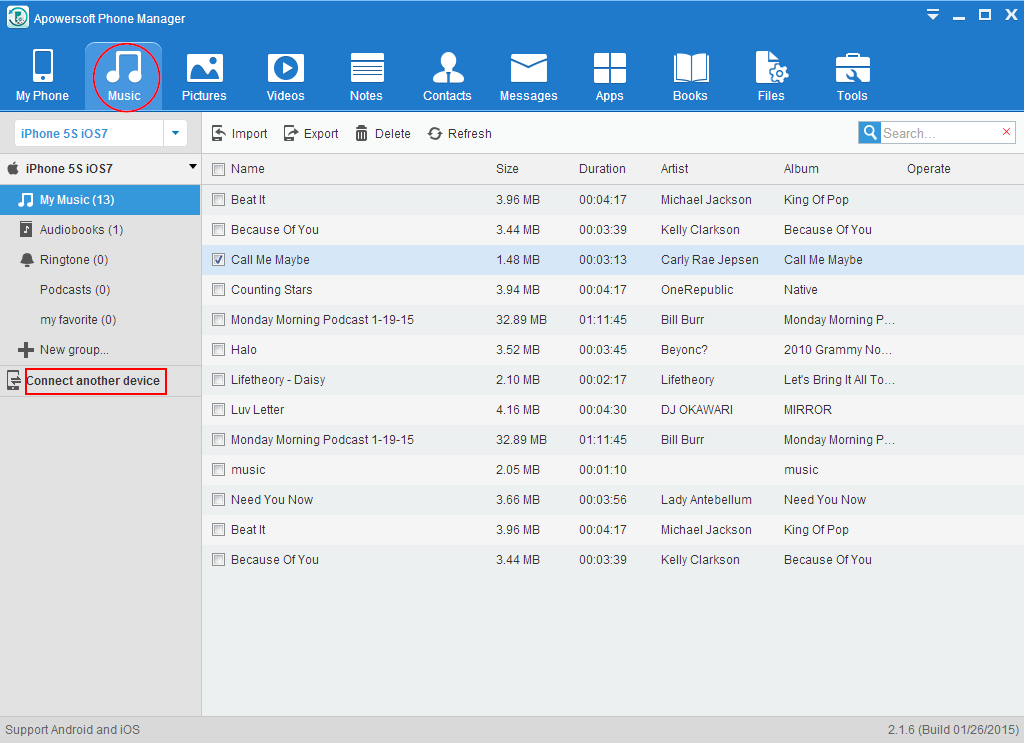The width and height of the screenshot is (1024, 743).
Task: Go to the Videos section icon
Action: [285, 68]
